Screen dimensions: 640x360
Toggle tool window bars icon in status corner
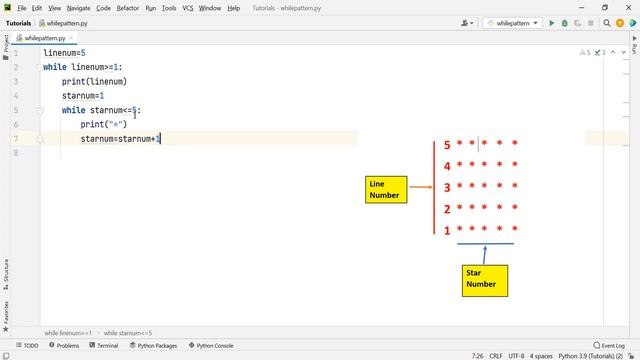pos(6,356)
